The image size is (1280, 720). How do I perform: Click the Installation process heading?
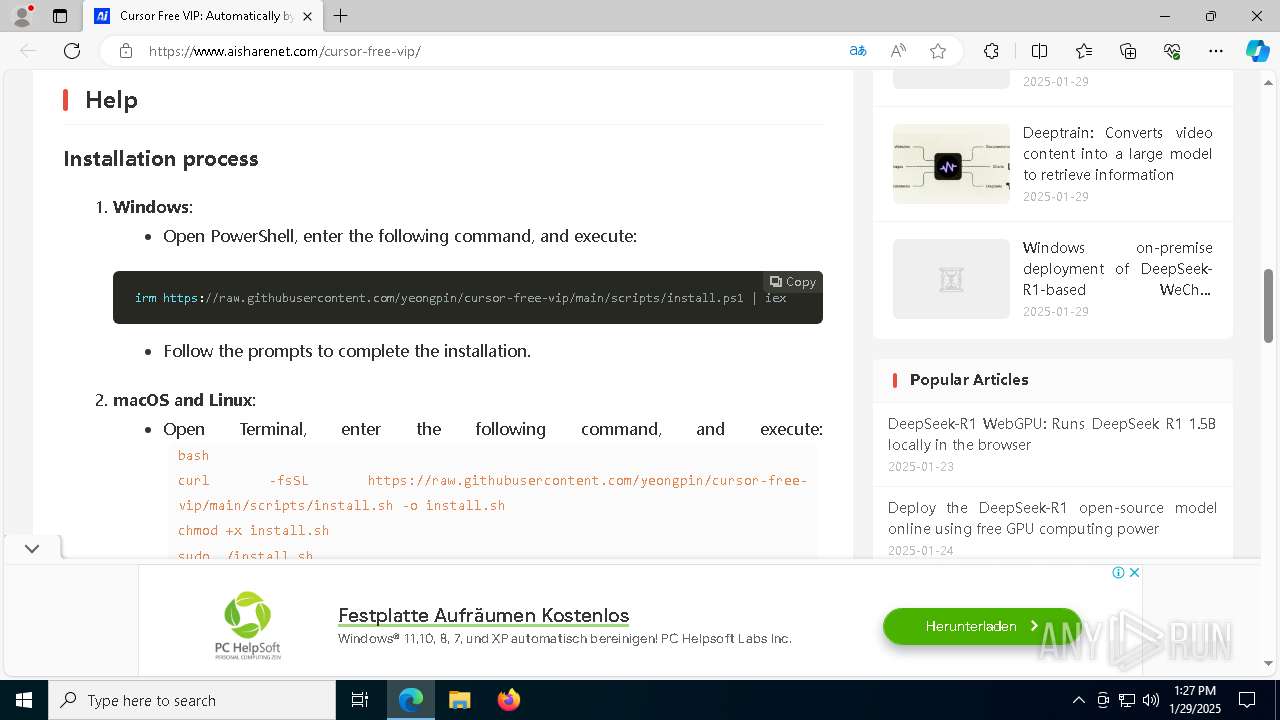tap(161, 159)
